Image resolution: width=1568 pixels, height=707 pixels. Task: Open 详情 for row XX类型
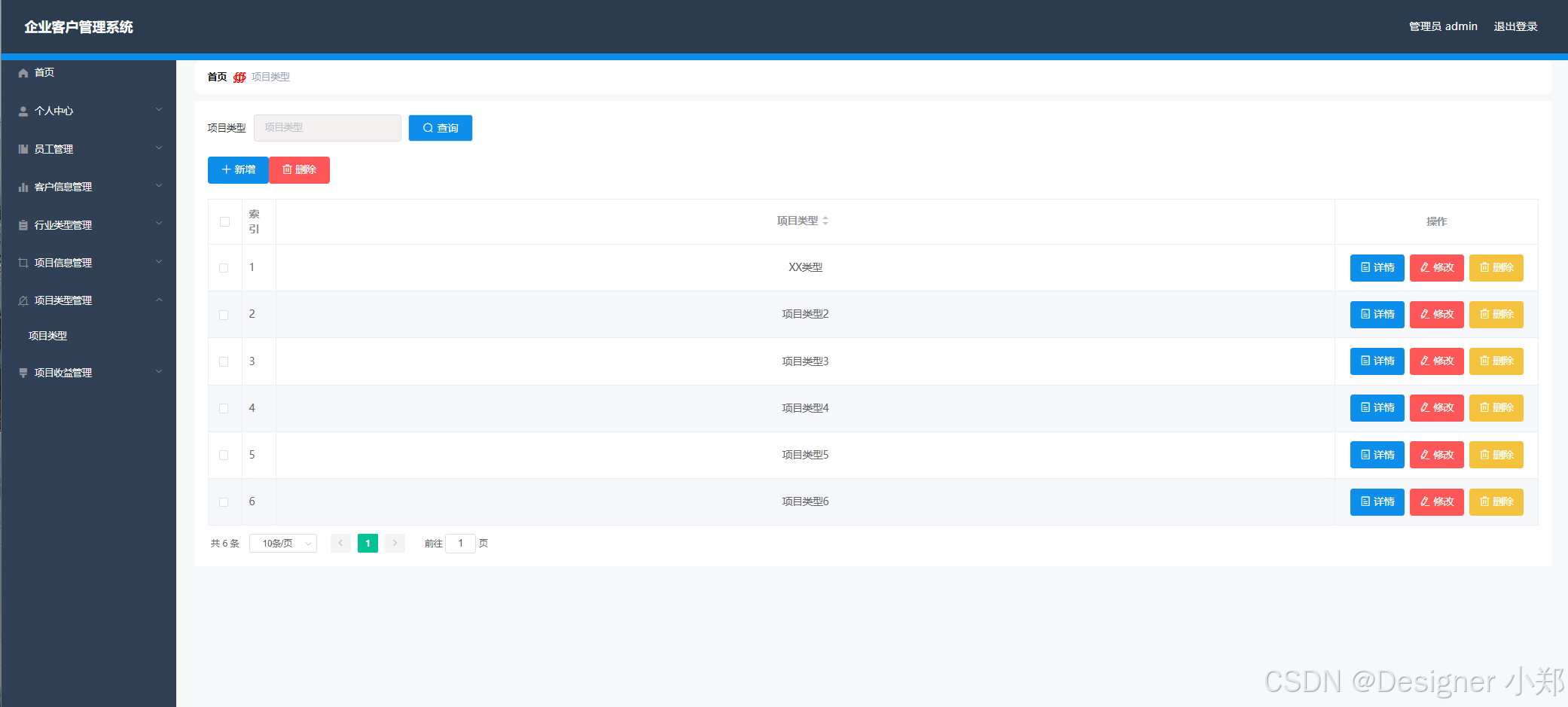[1377, 268]
